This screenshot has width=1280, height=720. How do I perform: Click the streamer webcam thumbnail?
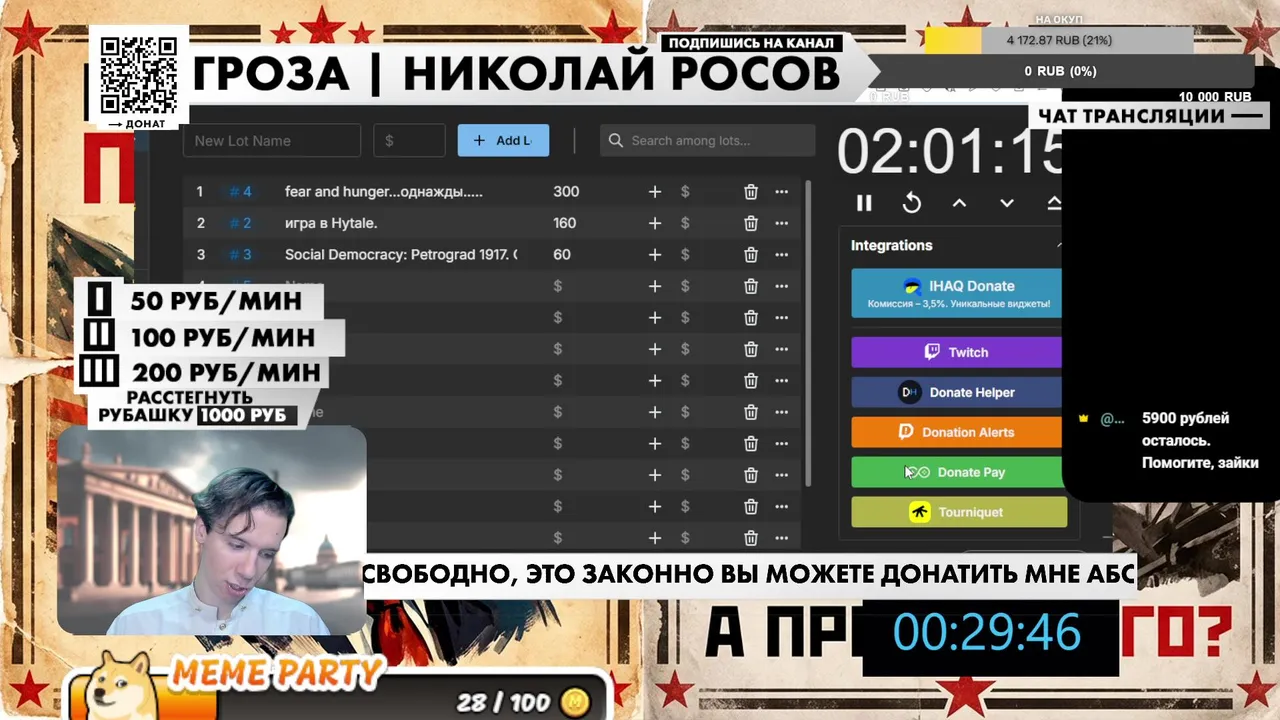click(212, 531)
